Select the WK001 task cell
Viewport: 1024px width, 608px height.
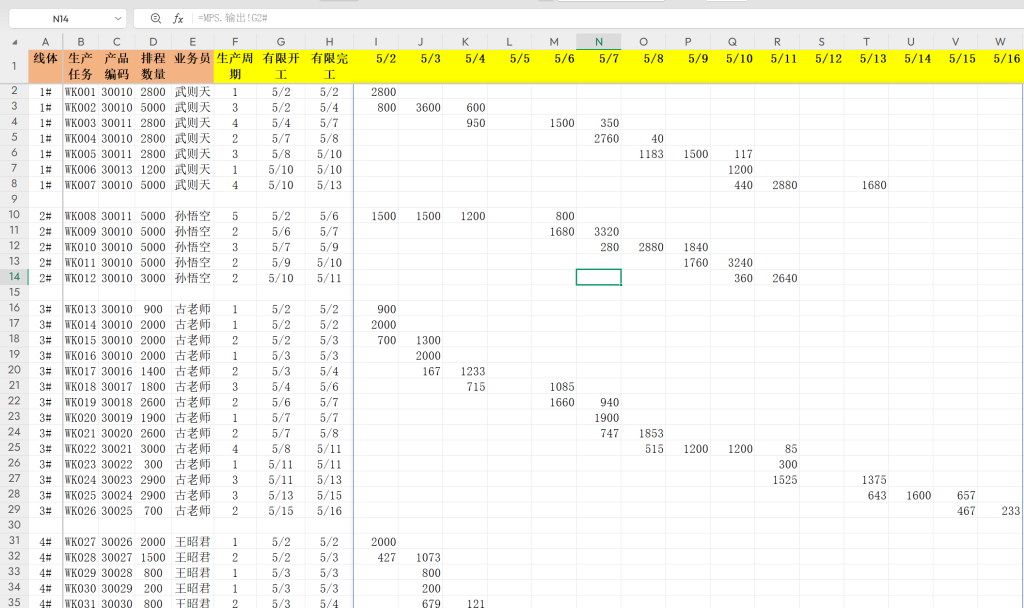coord(80,92)
